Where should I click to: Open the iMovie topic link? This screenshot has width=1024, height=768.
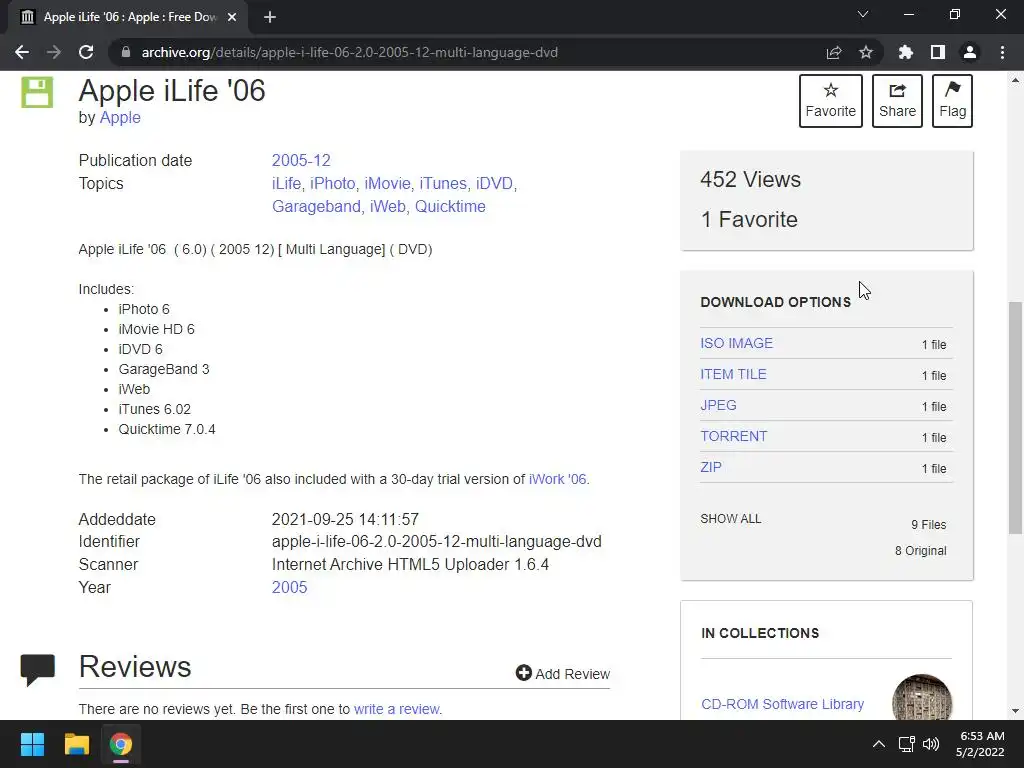[387, 184]
